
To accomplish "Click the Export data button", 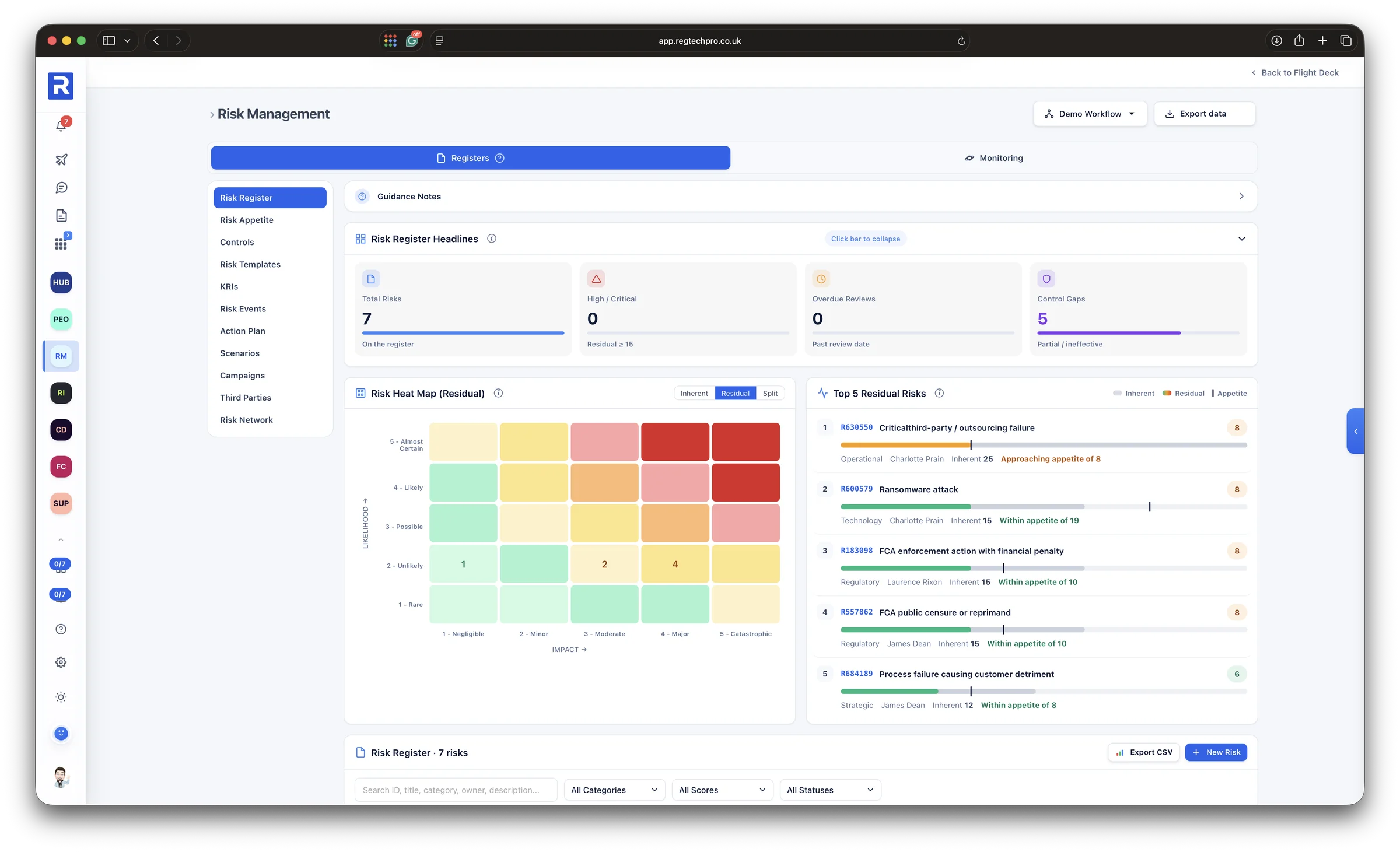I will click(x=1204, y=114).
